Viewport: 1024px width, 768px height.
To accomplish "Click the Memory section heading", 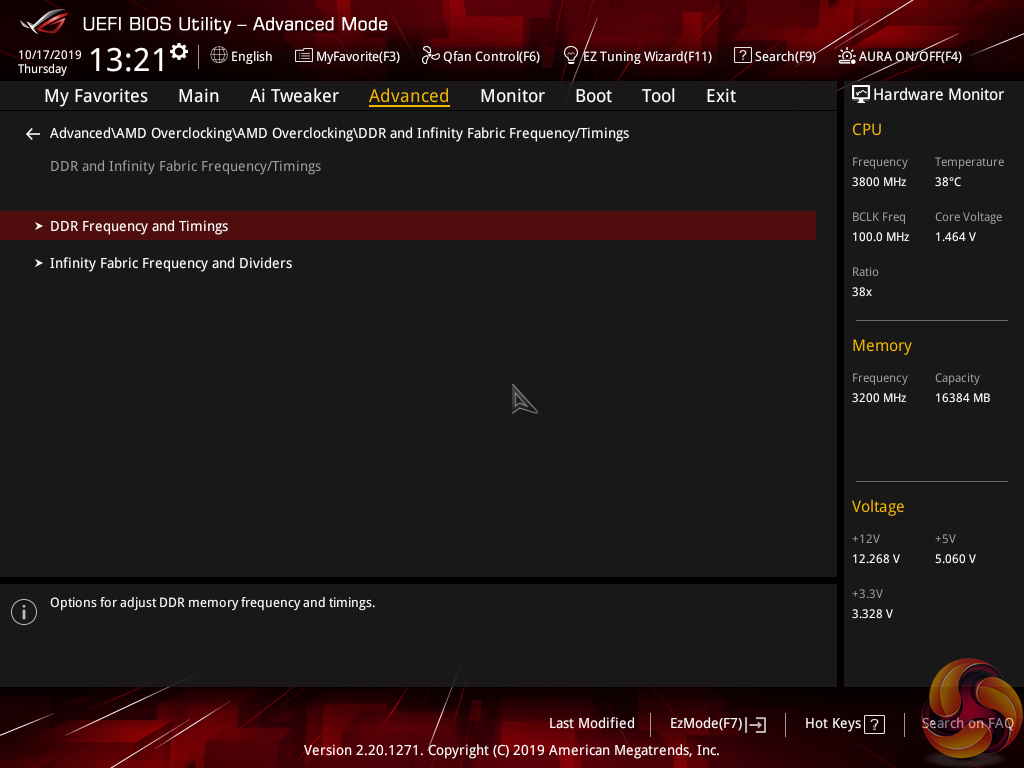I will pyautogui.click(x=882, y=345).
